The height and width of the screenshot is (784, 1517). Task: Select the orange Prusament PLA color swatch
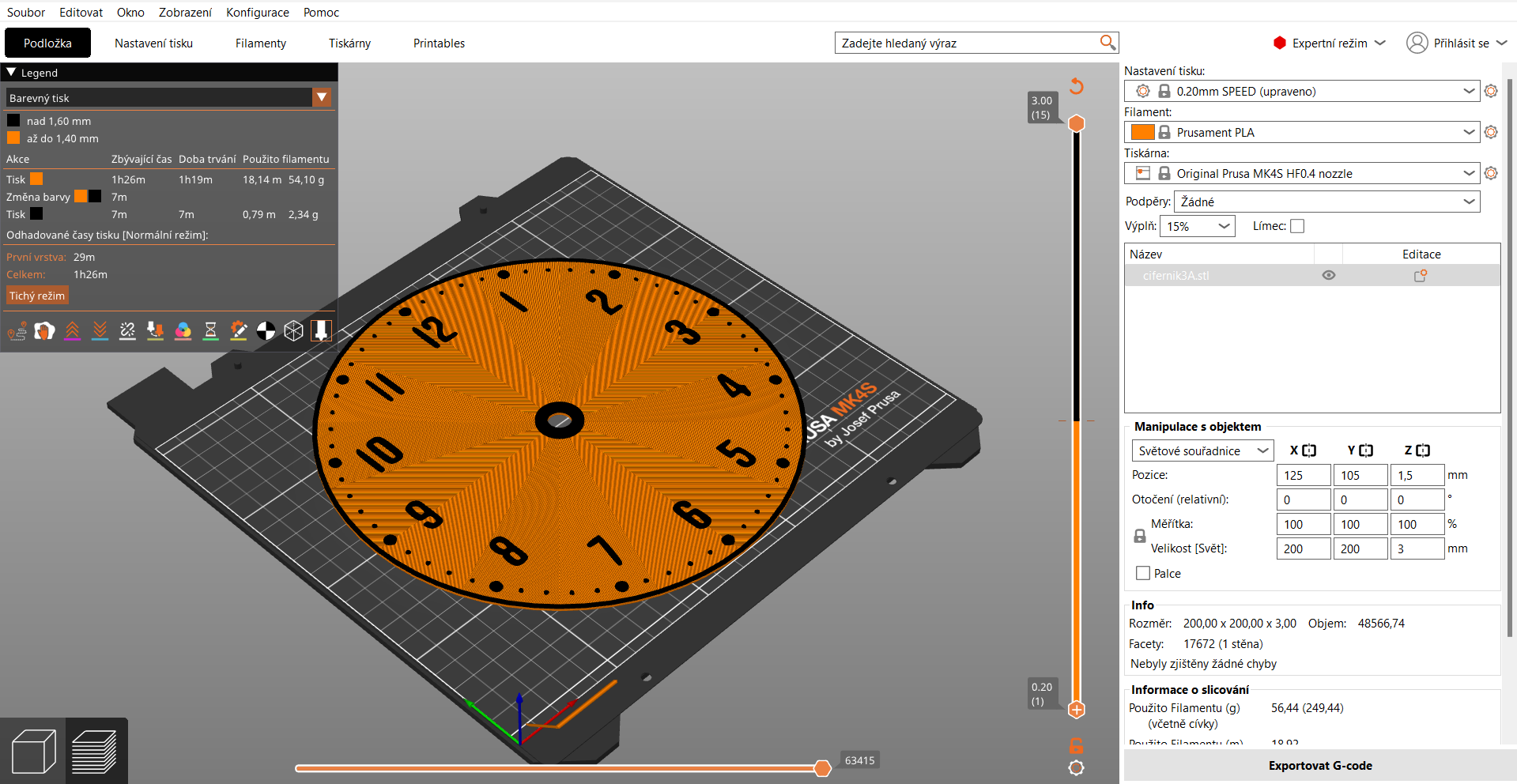[x=1142, y=132]
